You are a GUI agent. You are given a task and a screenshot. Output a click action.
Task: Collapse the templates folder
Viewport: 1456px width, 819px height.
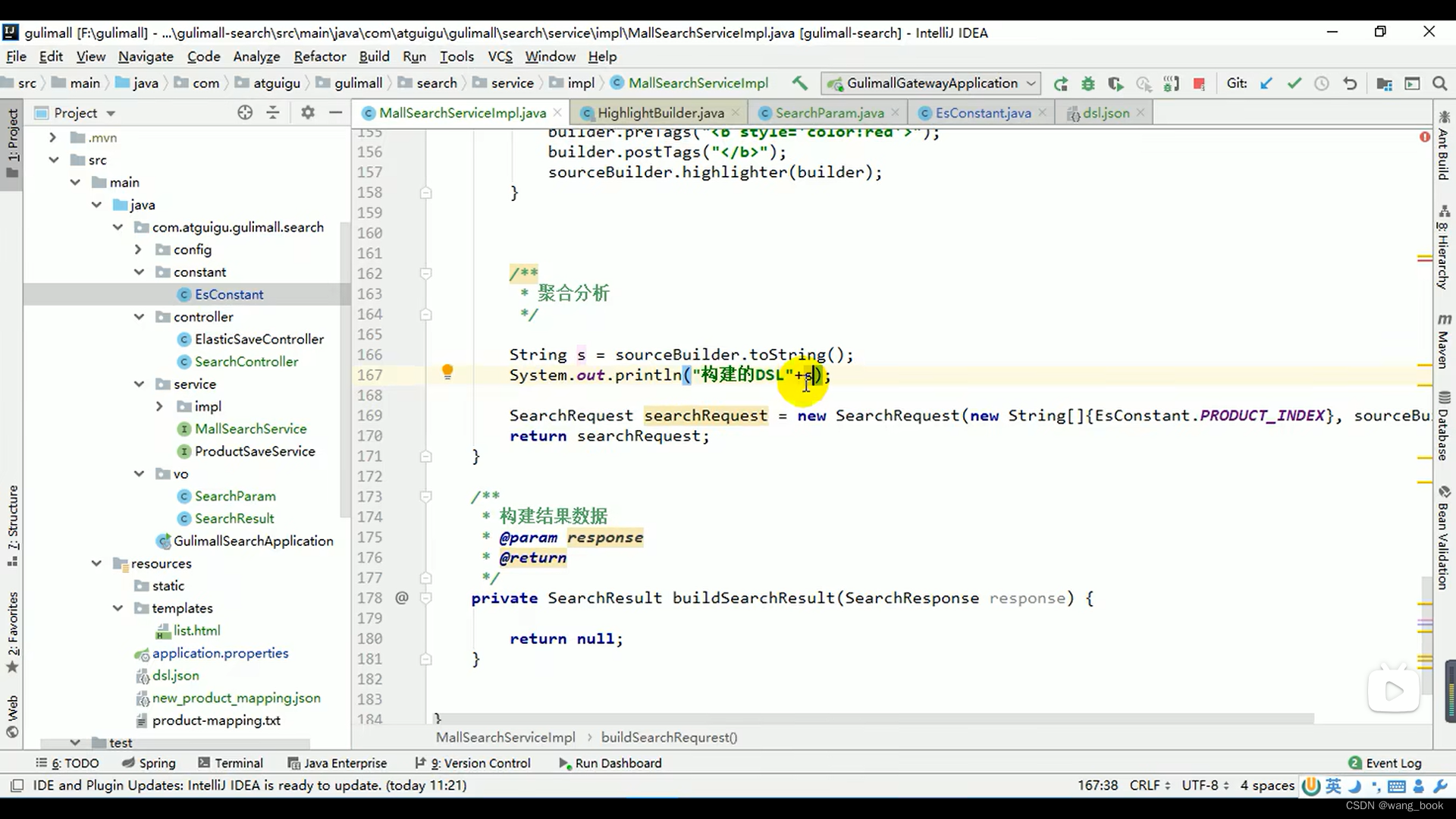coord(118,608)
